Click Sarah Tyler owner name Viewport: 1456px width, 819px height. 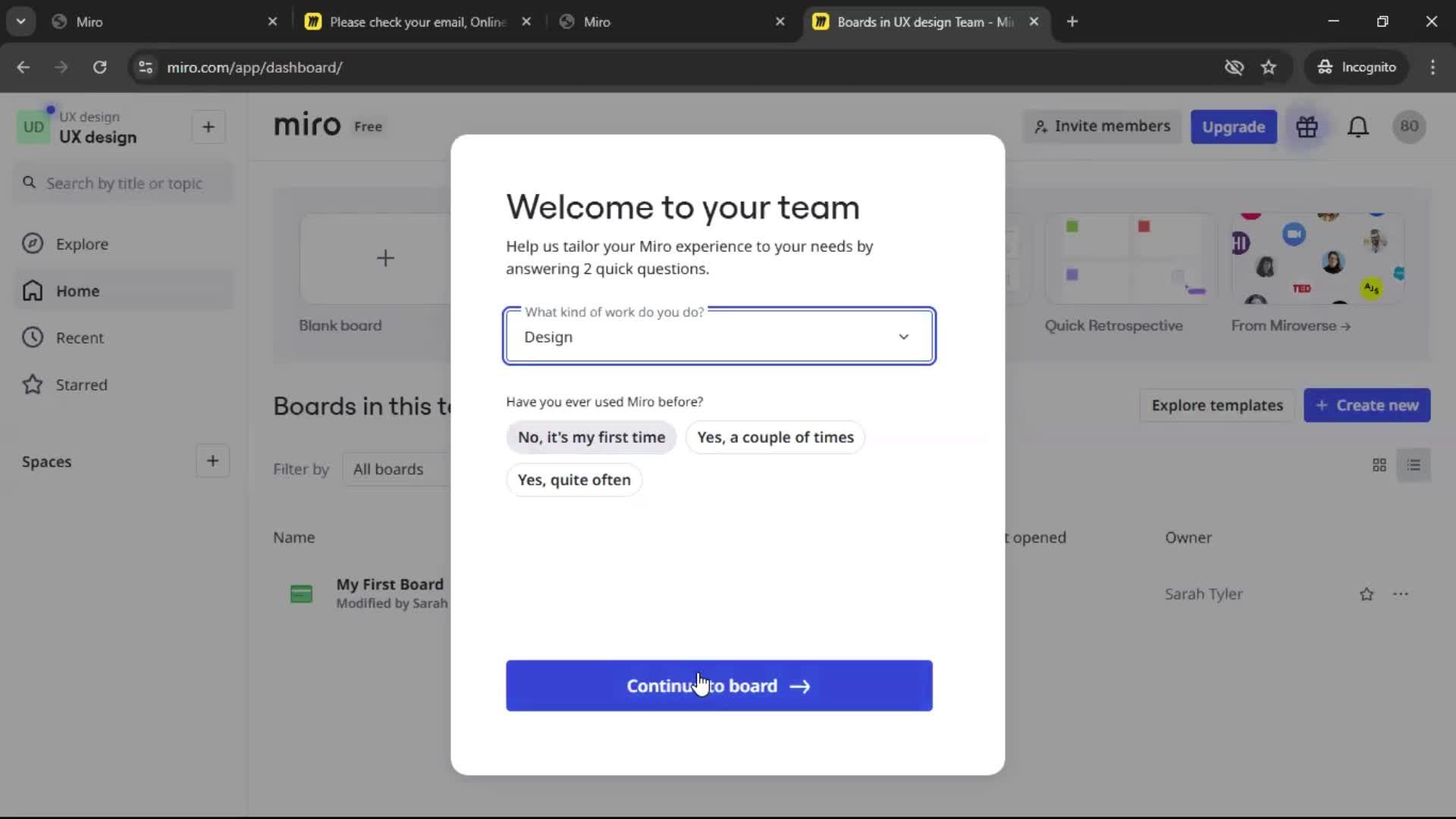tap(1203, 595)
